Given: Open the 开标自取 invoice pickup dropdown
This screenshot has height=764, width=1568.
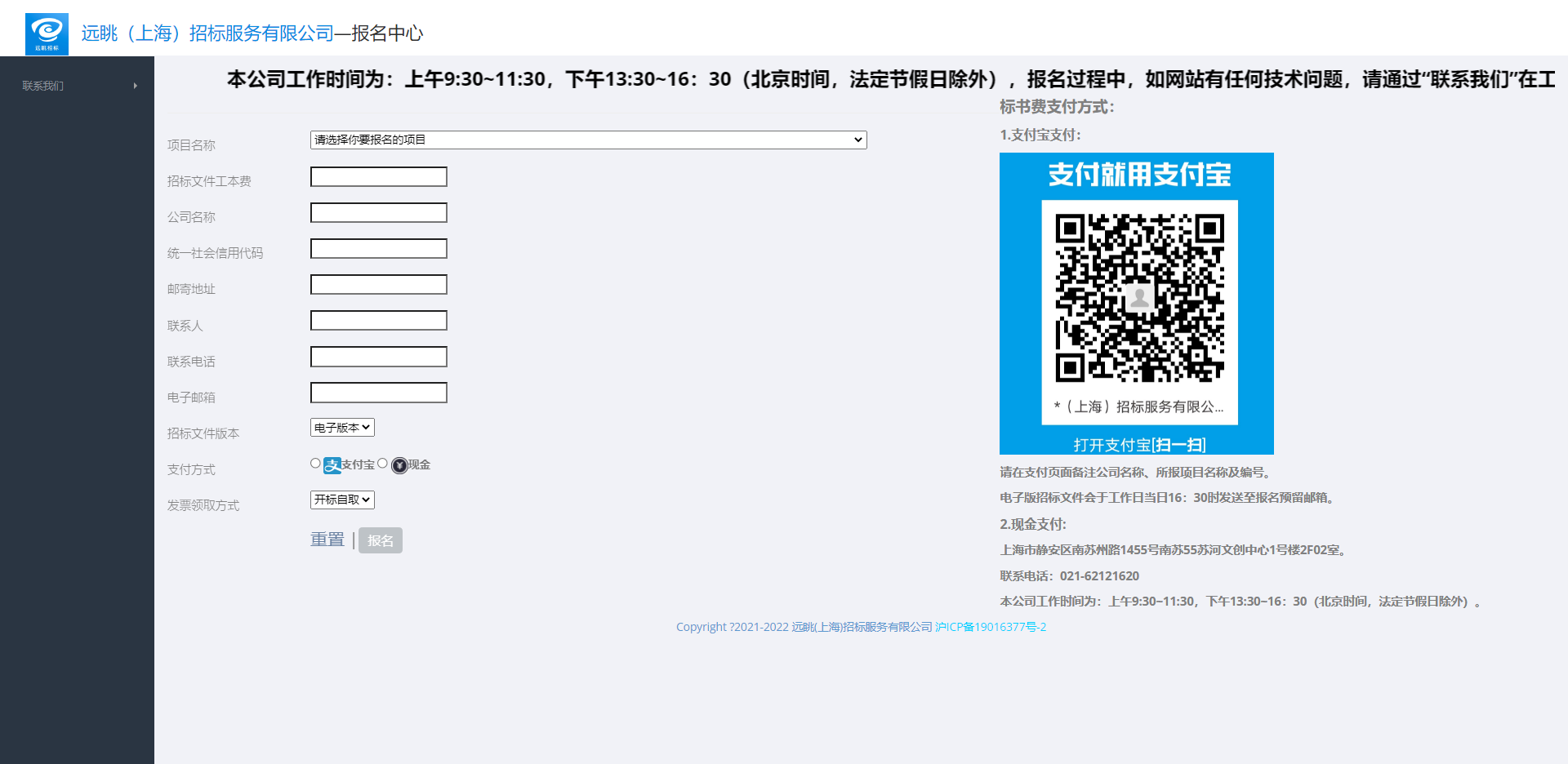Looking at the screenshot, I should click(x=342, y=500).
